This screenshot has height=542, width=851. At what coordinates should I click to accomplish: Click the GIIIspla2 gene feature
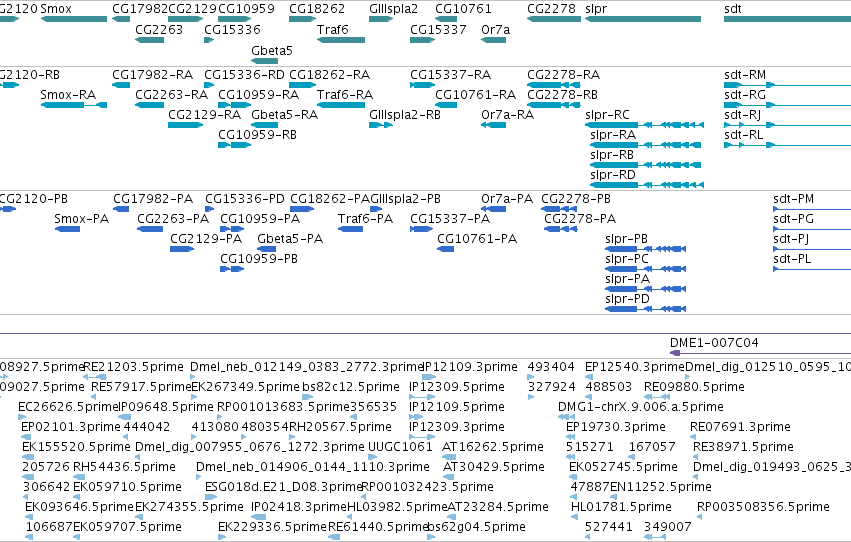coord(381,20)
